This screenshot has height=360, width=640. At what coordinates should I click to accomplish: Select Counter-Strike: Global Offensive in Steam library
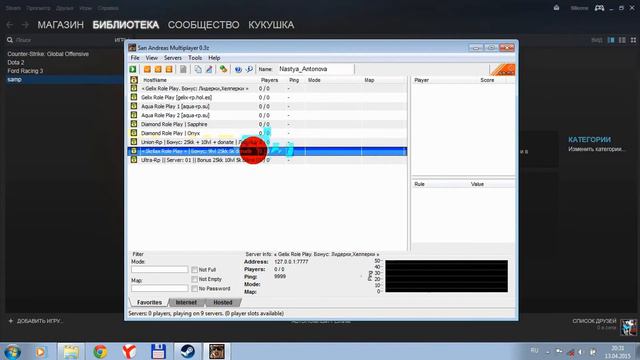(48, 54)
